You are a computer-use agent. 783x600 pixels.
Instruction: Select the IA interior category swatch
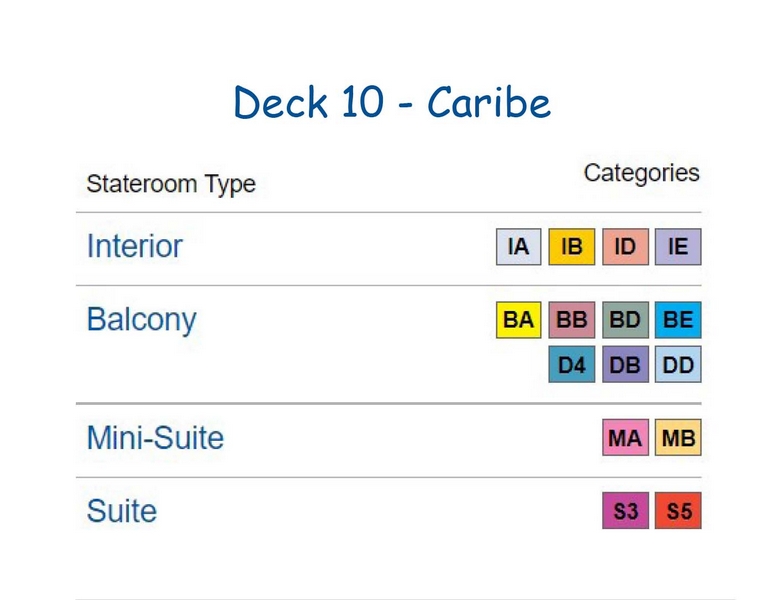(518, 247)
